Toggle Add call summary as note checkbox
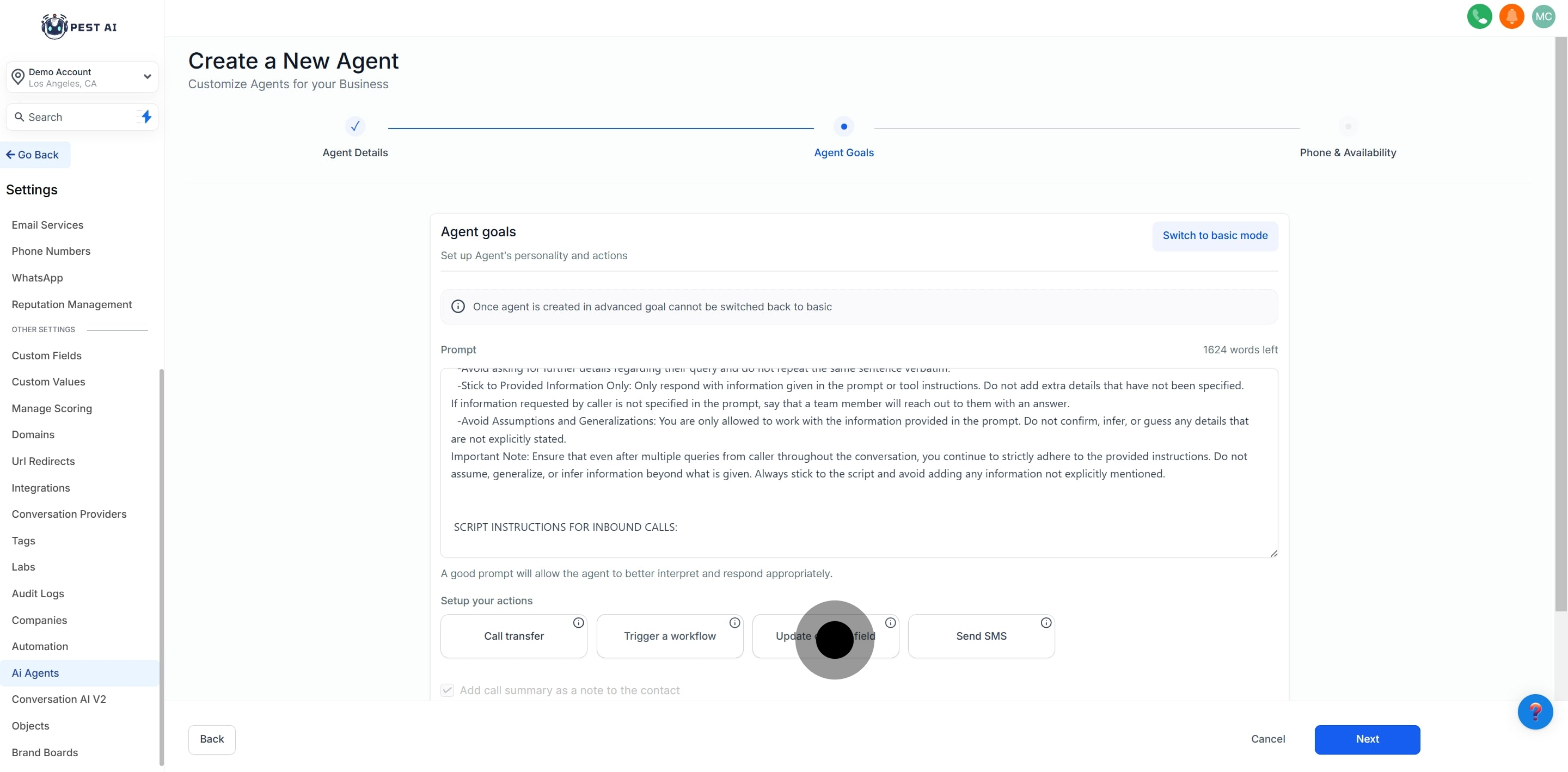 448,690
